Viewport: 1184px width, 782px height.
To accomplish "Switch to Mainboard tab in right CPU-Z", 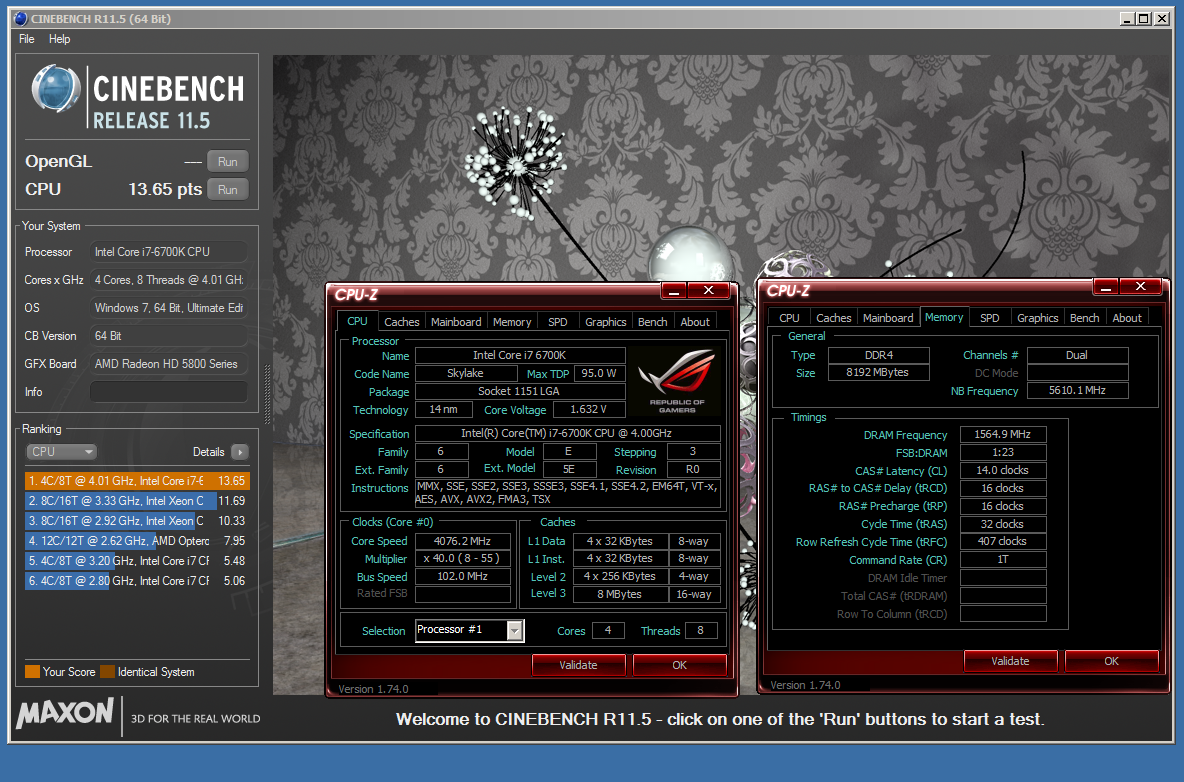I will click(888, 318).
